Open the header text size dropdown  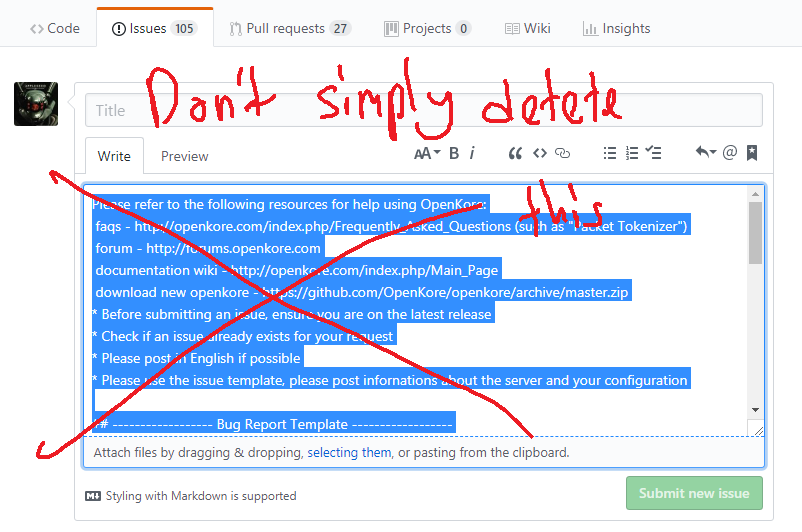[427, 153]
